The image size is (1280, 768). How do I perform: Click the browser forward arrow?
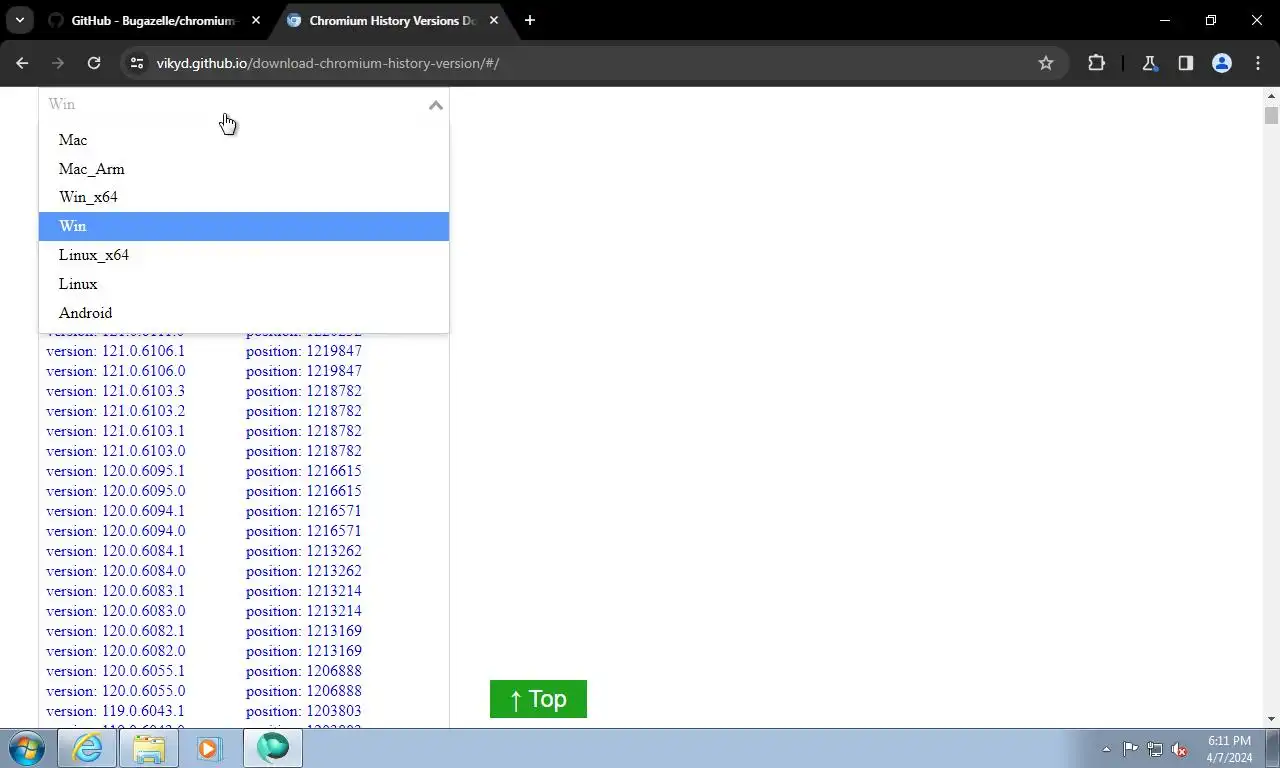[x=58, y=63]
